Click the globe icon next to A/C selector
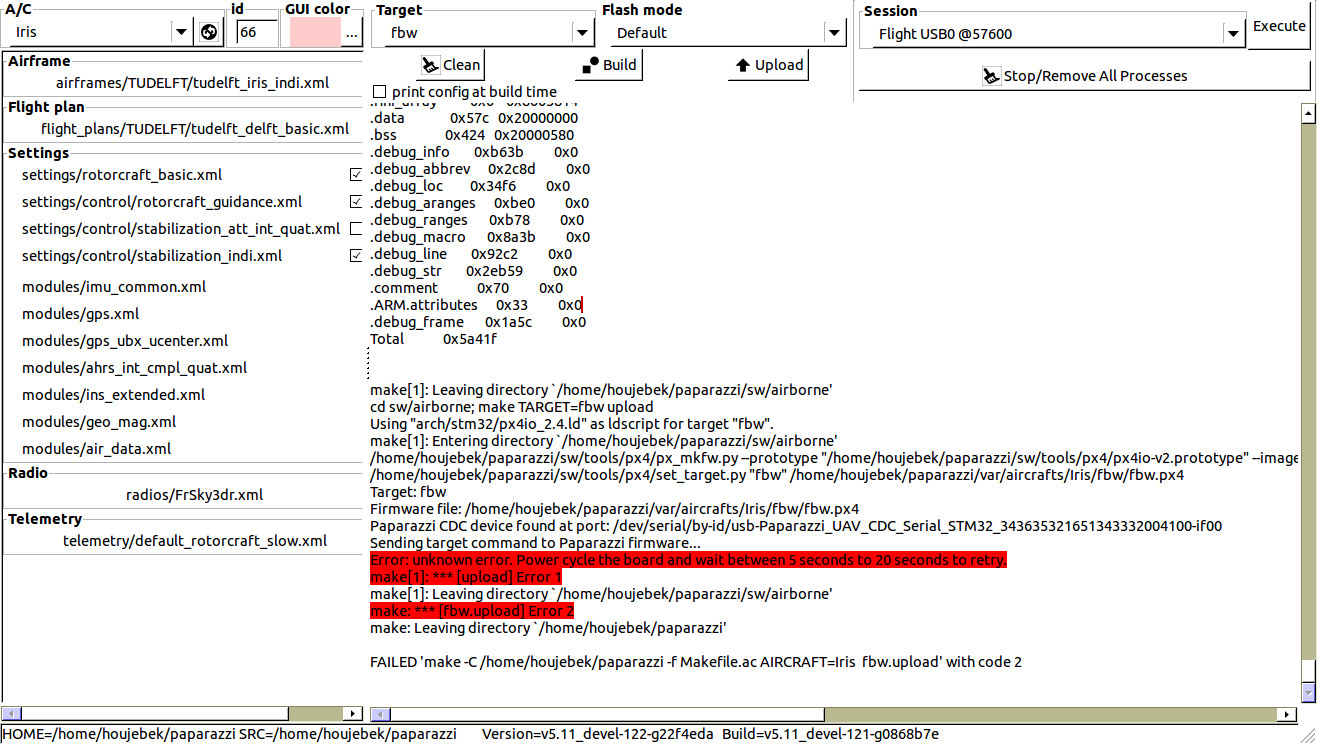1317x744 pixels. coord(208,32)
